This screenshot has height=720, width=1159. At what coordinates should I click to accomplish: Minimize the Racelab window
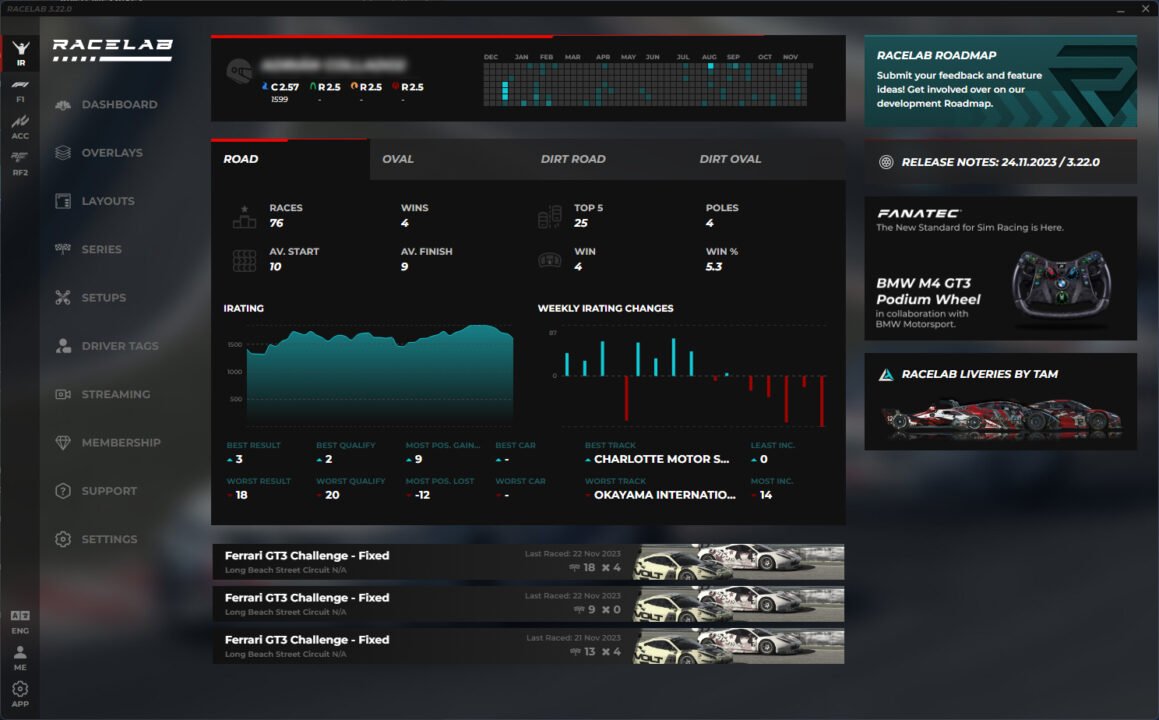pos(1121,10)
